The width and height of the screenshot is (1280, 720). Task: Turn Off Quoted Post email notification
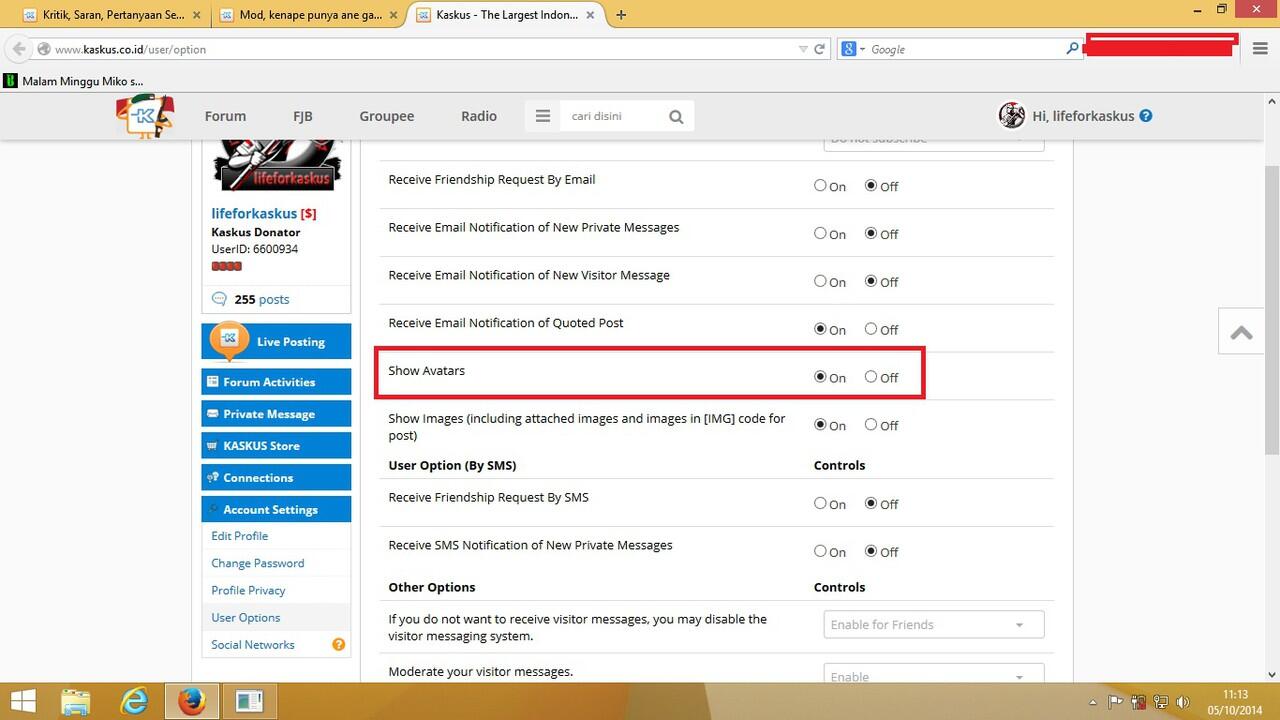[x=871, y=329]
